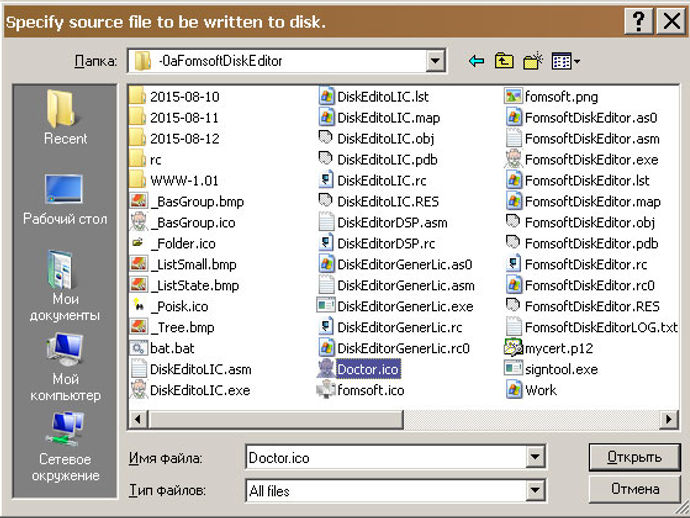Select the 2015-08-11 folder icon
This screenshot has height=518, width=690.
(138, 117)
